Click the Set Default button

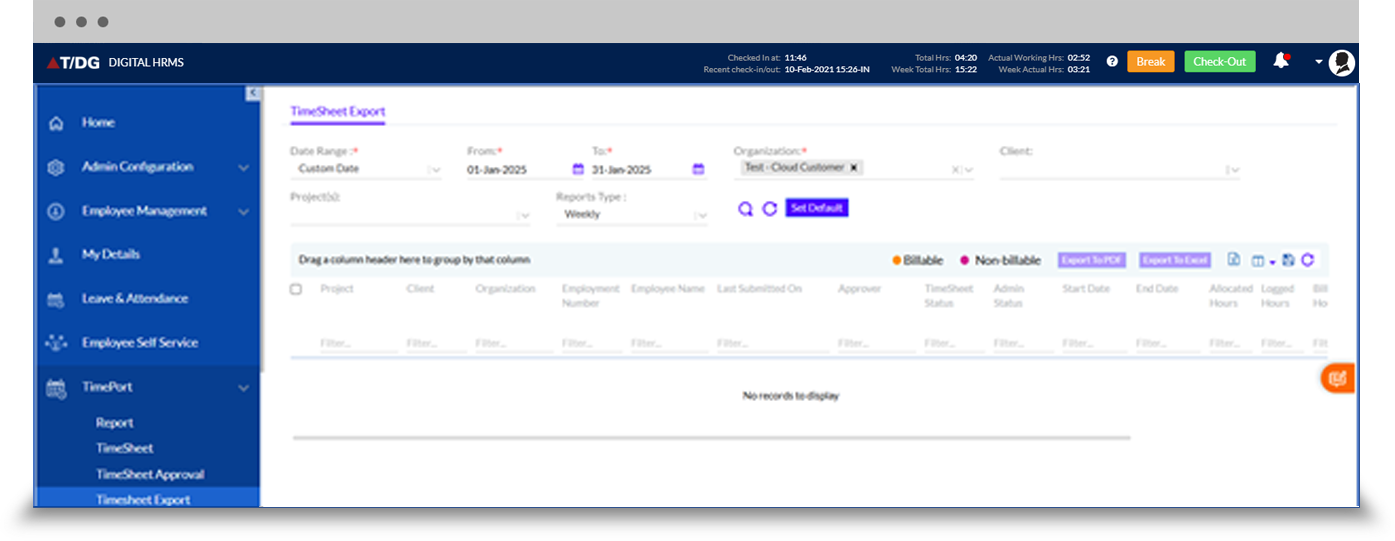pyautogui.click(x=817, y=208)
